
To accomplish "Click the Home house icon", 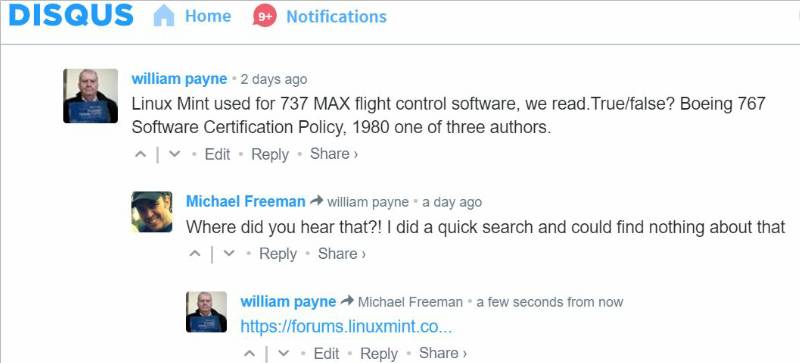I will 164,16.
